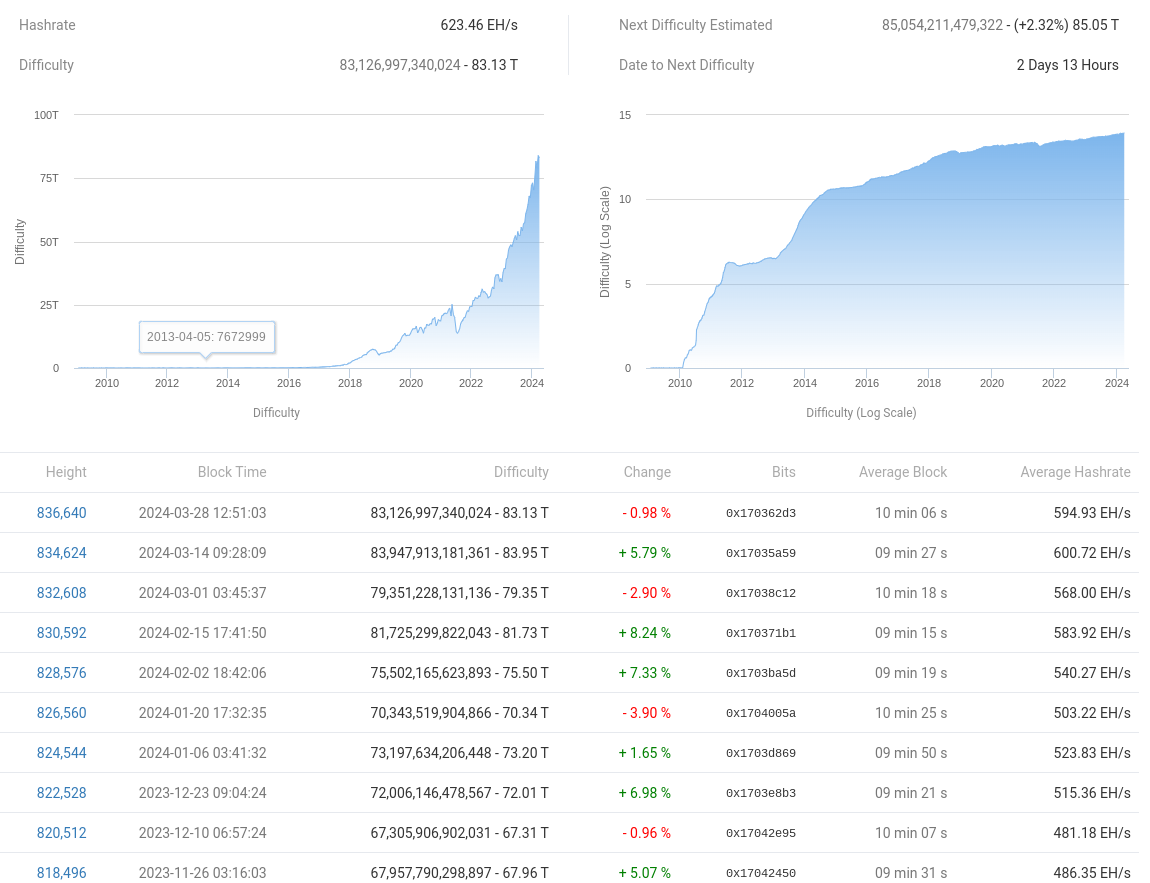Click block height 832,608
The height and width of the screenshot is (883, 1150).
pyautogui.click(x=62, y=593)
